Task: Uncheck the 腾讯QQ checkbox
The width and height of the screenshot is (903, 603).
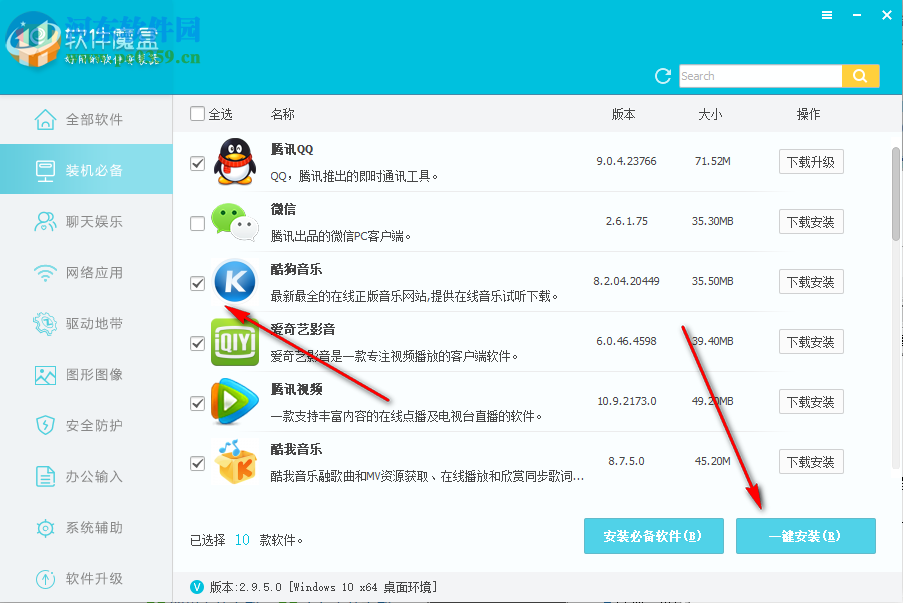Action: coord(198,163)
